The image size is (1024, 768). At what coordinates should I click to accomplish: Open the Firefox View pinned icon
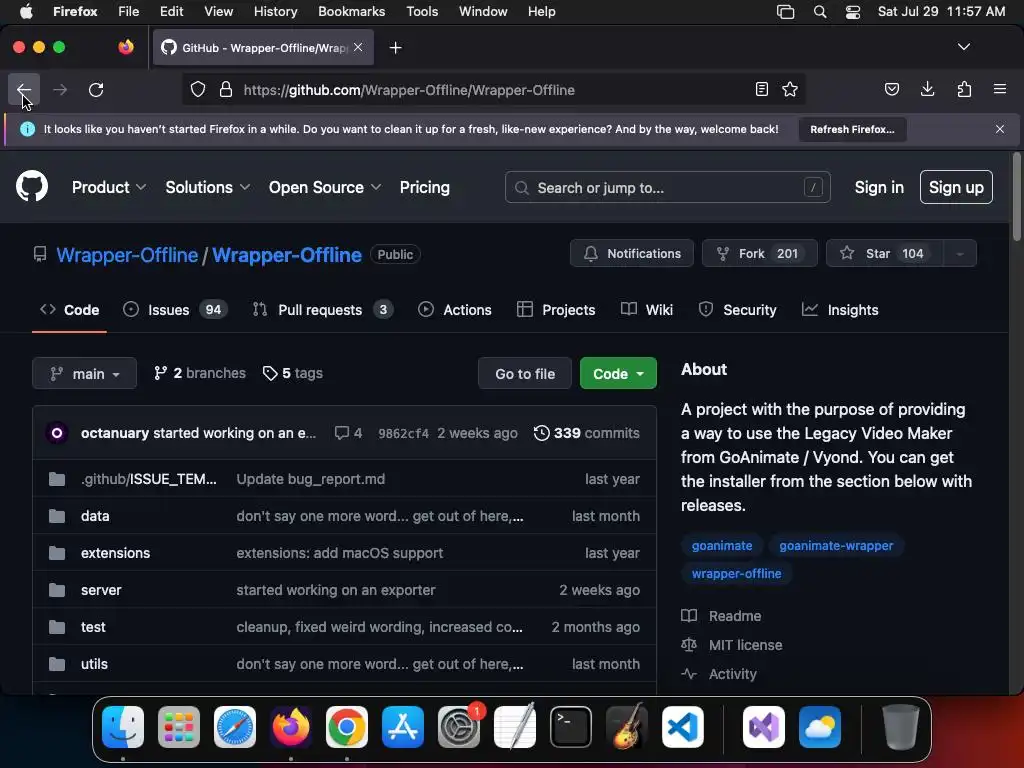click(x=125, y=47)
